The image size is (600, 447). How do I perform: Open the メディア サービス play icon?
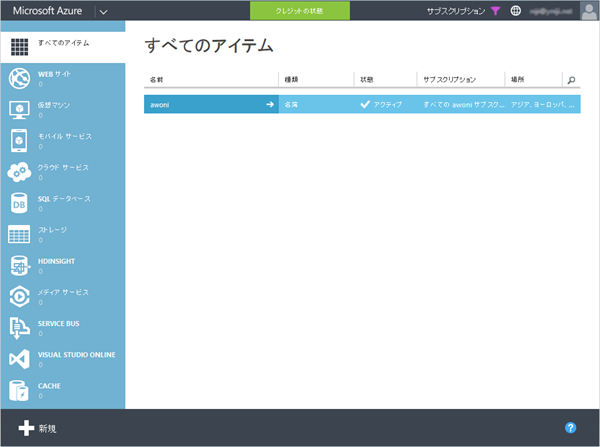(x=20, y=297)
